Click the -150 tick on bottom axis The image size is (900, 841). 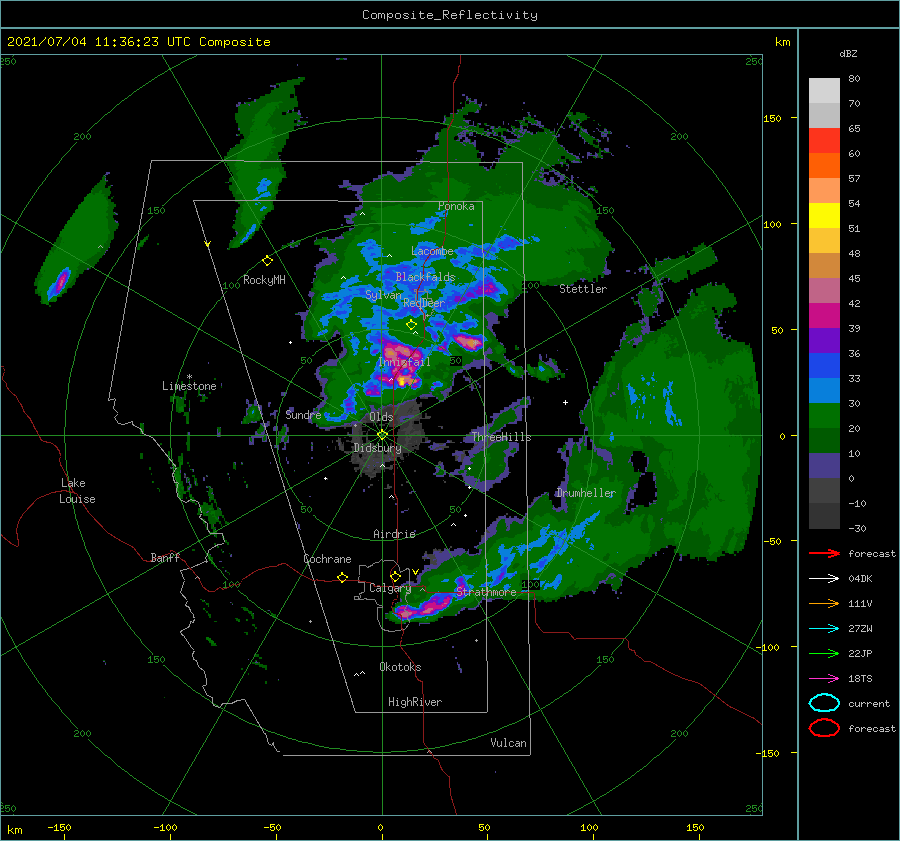[59, 828]
